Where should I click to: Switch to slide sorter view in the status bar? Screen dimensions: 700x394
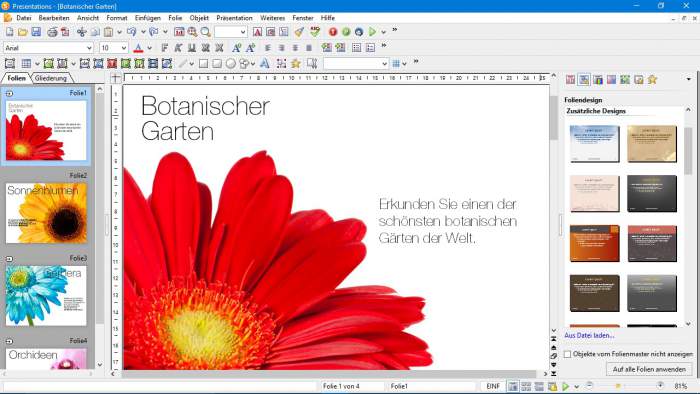point(526,386)
